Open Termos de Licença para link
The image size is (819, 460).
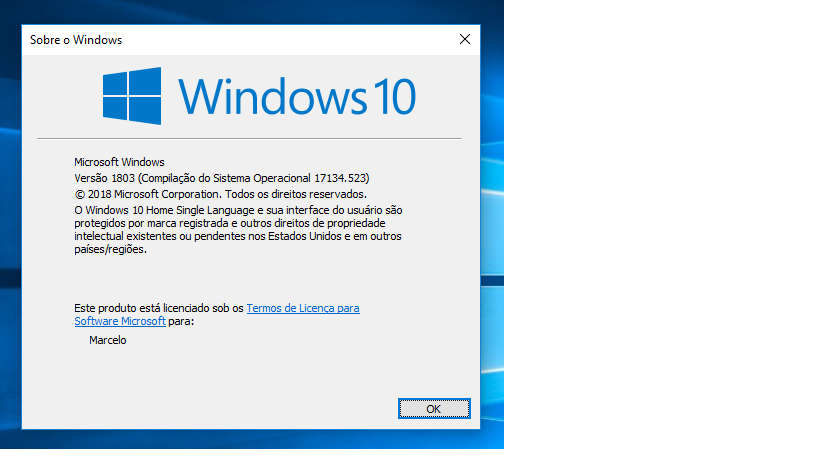(x=303, y=308)
